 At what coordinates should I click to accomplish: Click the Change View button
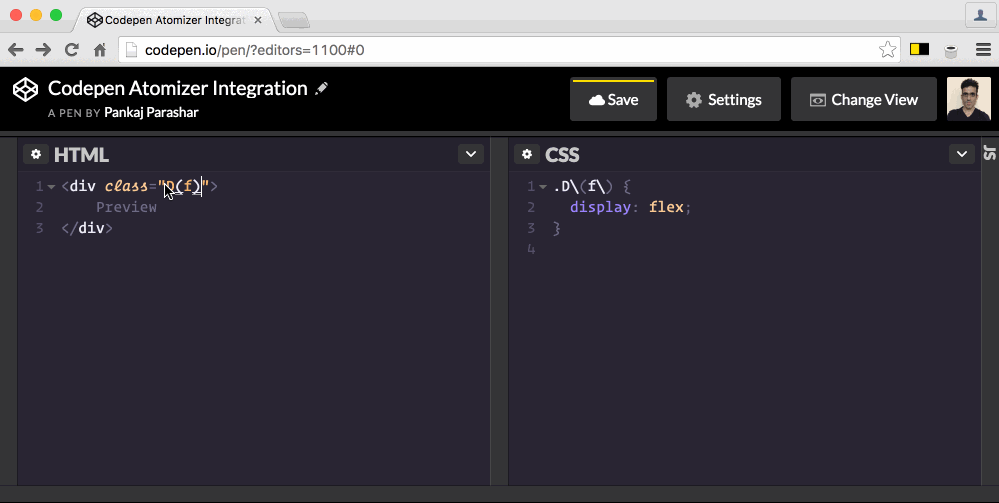[864, 99]
